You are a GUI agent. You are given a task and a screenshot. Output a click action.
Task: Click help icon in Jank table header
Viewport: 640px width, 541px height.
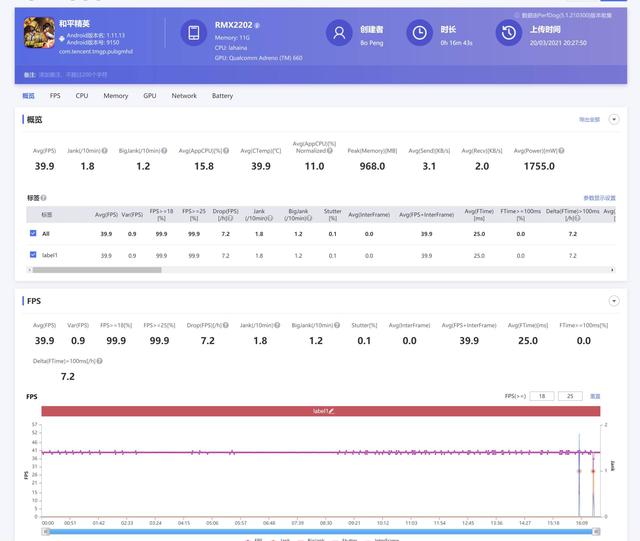pos(270,218)
